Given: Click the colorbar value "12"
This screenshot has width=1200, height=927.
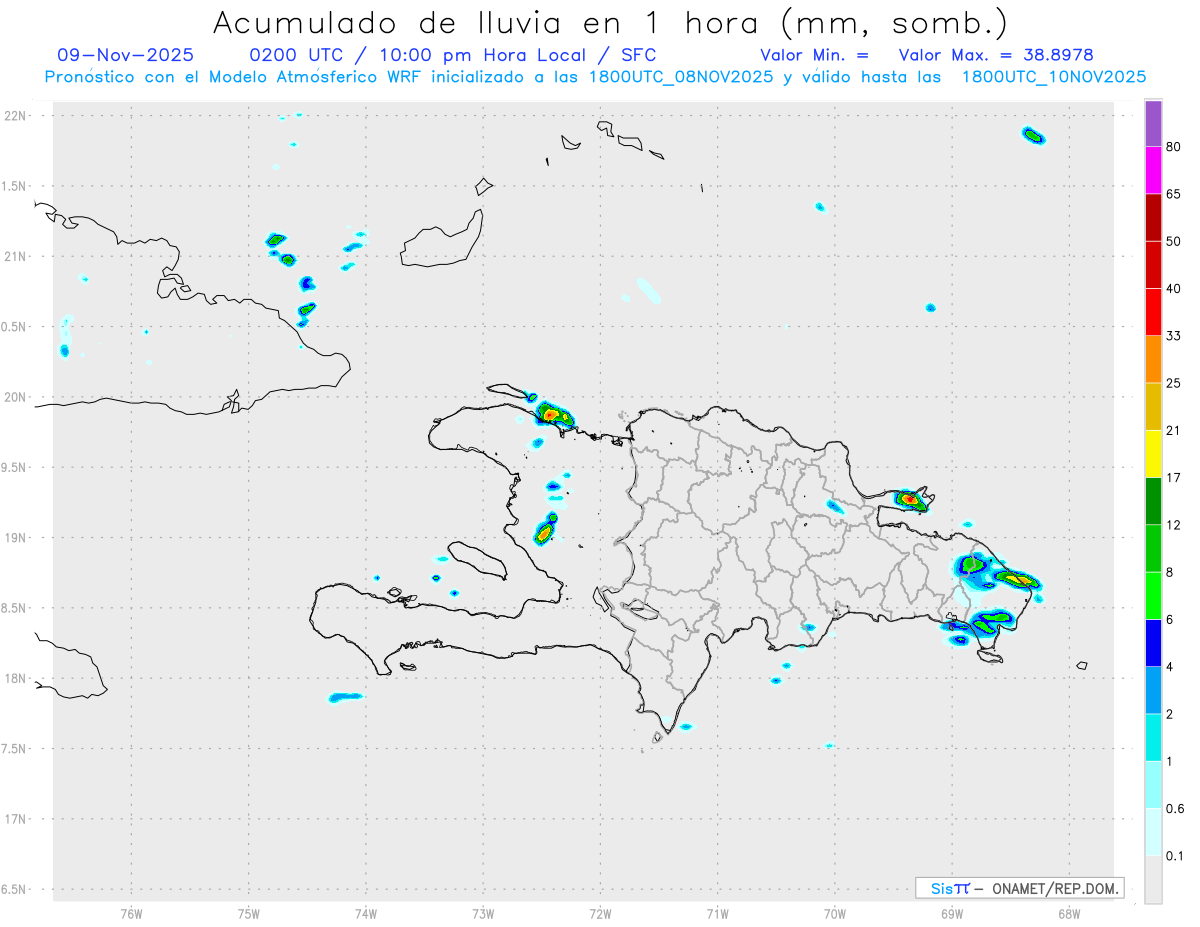Looking at the screenshot, I should [x=1173, y=524].
